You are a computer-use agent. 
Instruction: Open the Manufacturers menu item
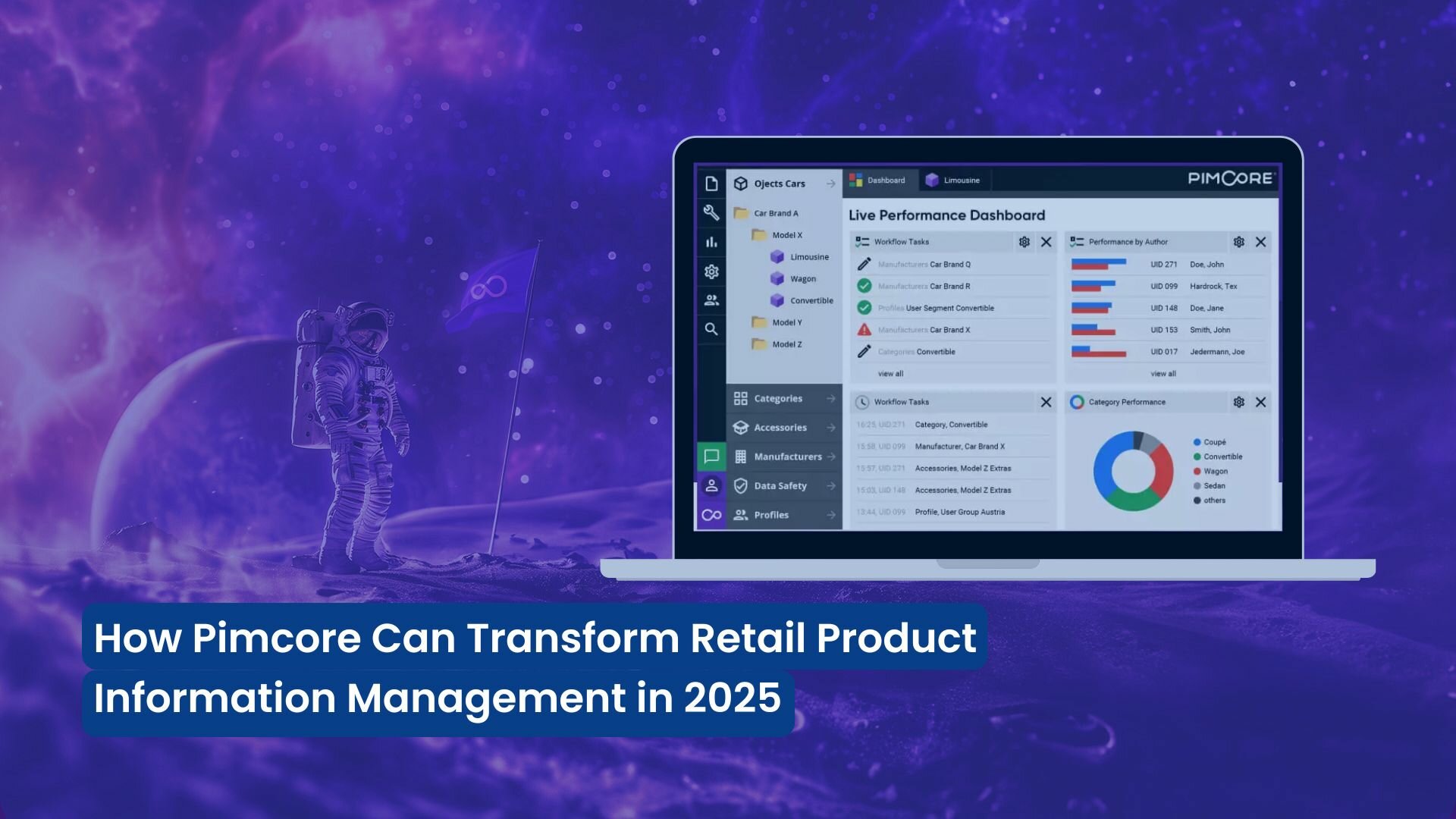[x=784, y=457]
